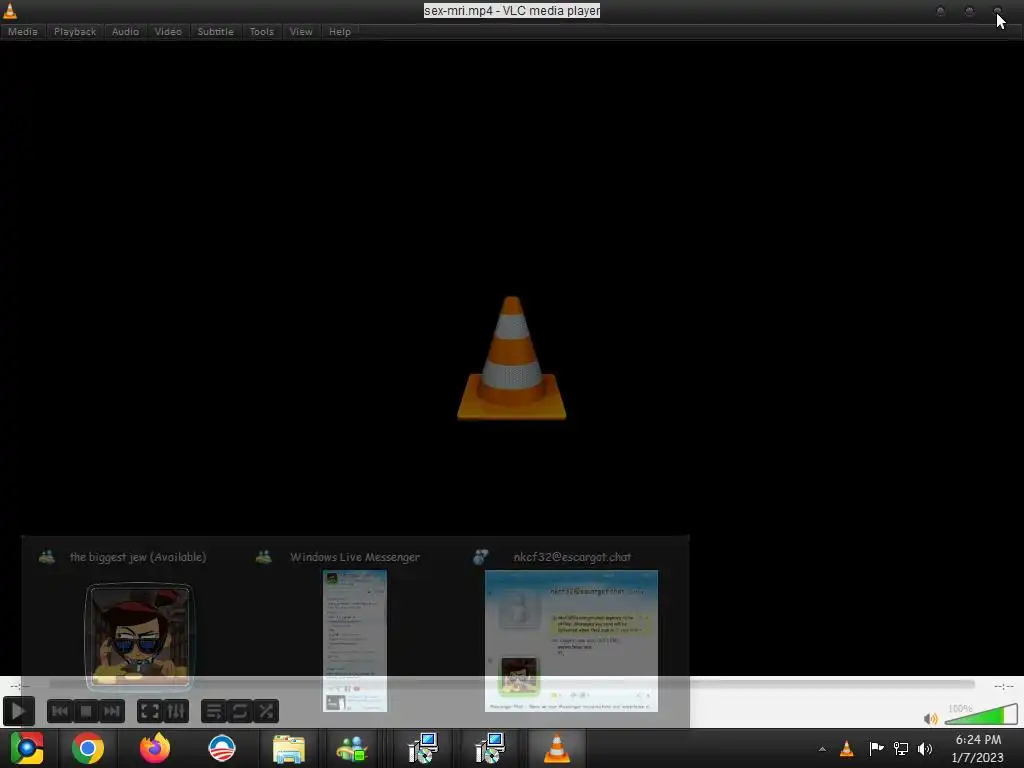
Task: Open the Help menu
Action: click(340, 31)
